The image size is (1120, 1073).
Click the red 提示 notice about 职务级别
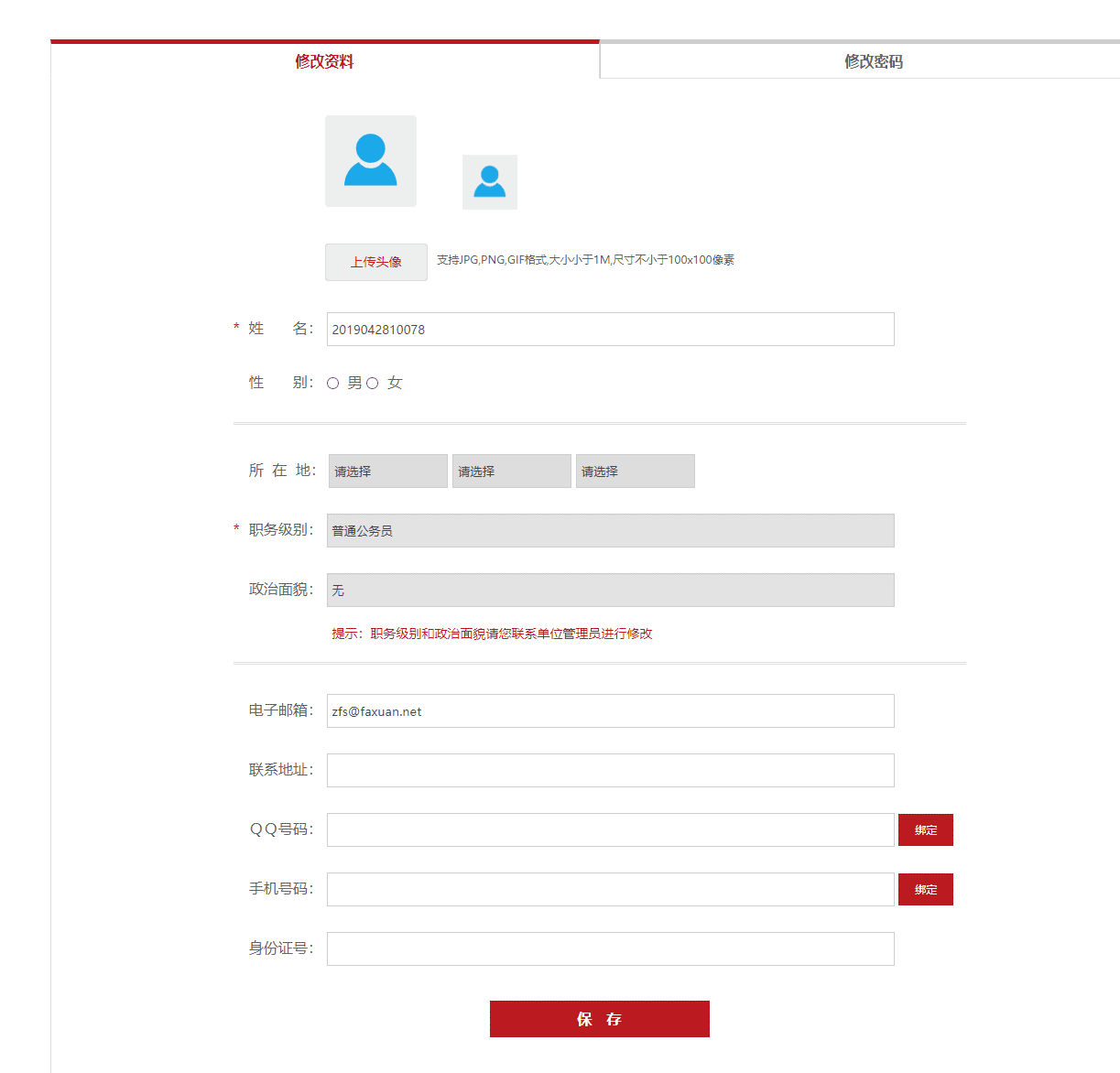click(492, 634)
